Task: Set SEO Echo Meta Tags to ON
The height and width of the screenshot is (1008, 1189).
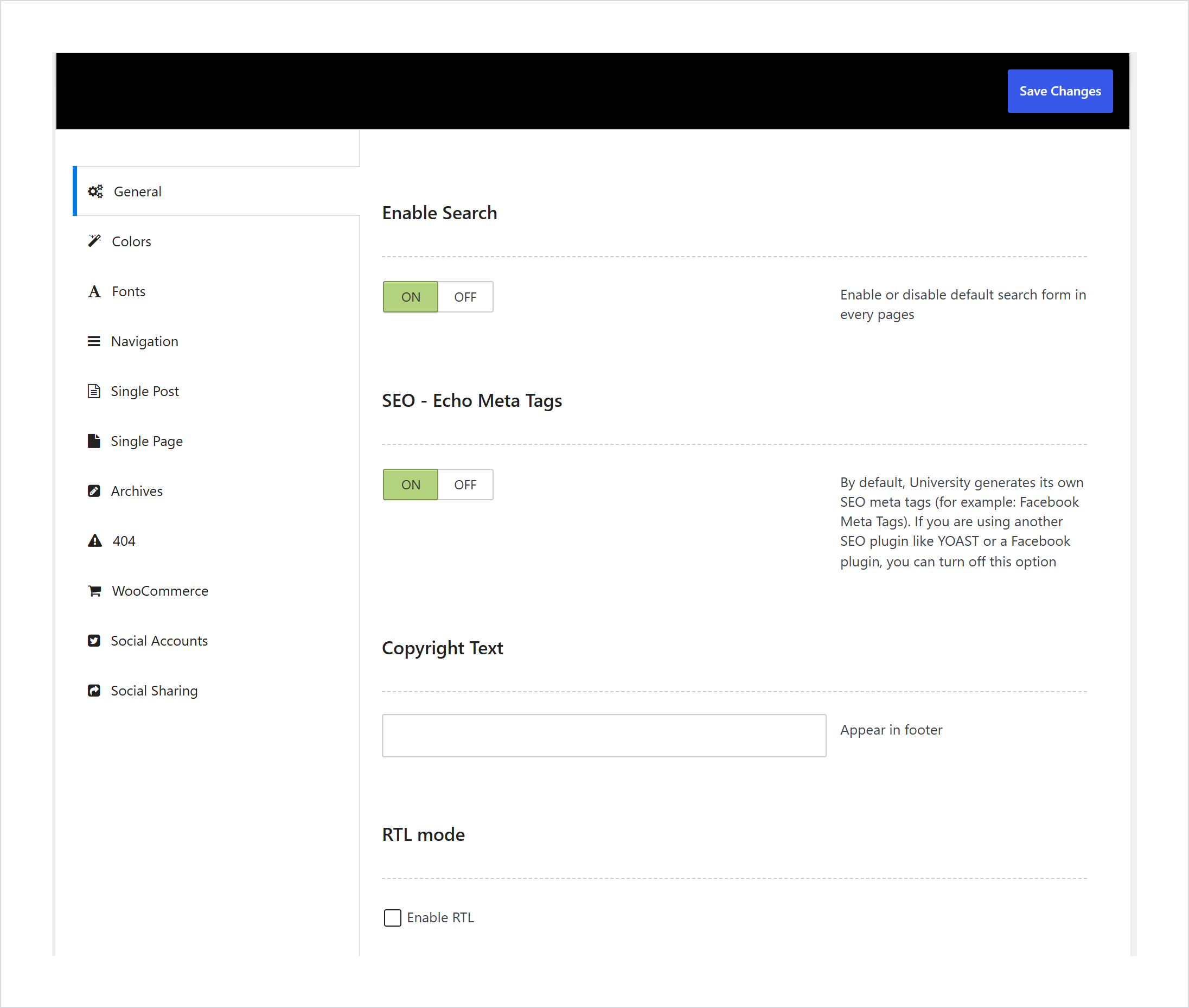Action: 411,484
